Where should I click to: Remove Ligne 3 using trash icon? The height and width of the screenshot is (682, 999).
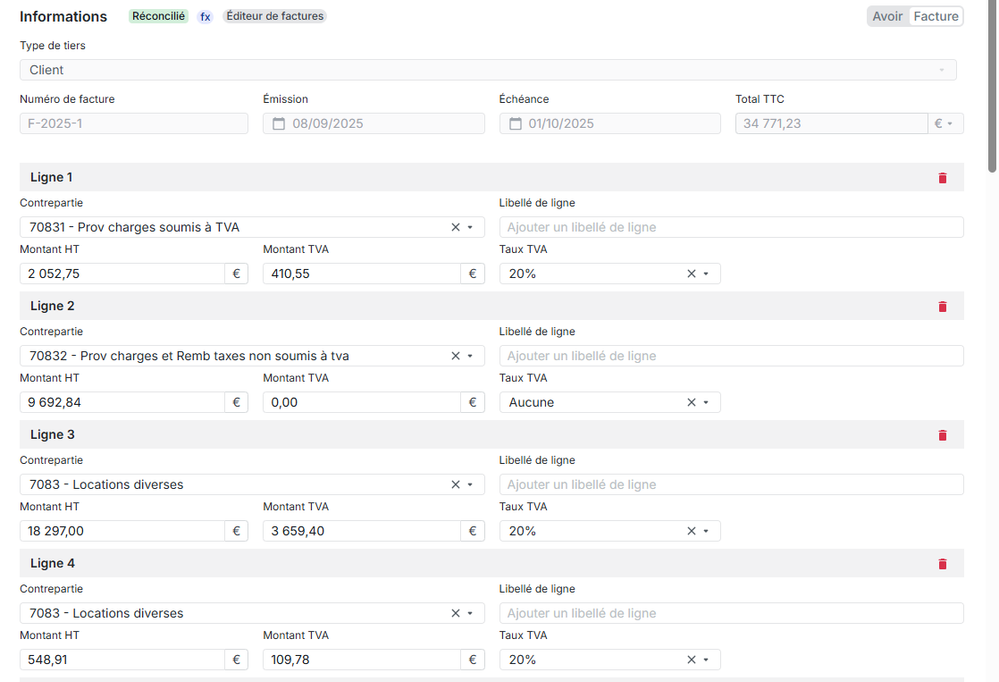coord(942,435)
